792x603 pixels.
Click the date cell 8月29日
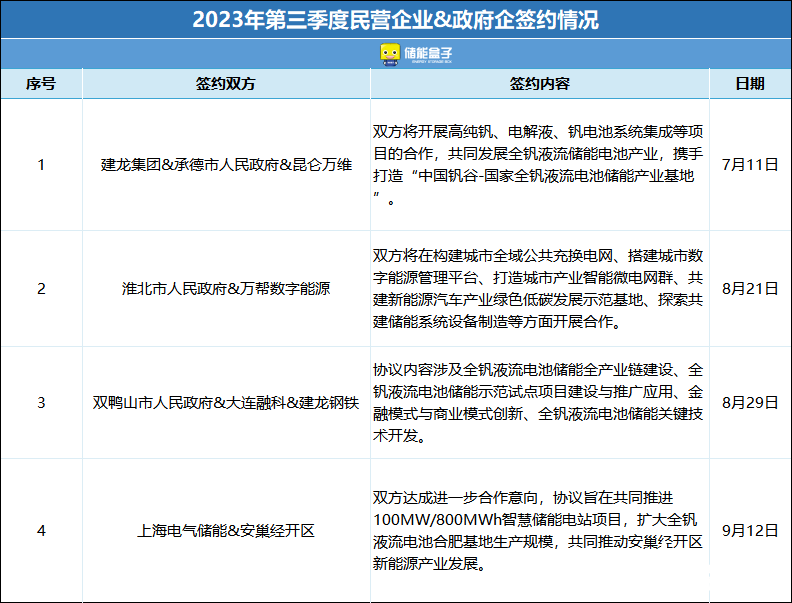coord(750,403)
